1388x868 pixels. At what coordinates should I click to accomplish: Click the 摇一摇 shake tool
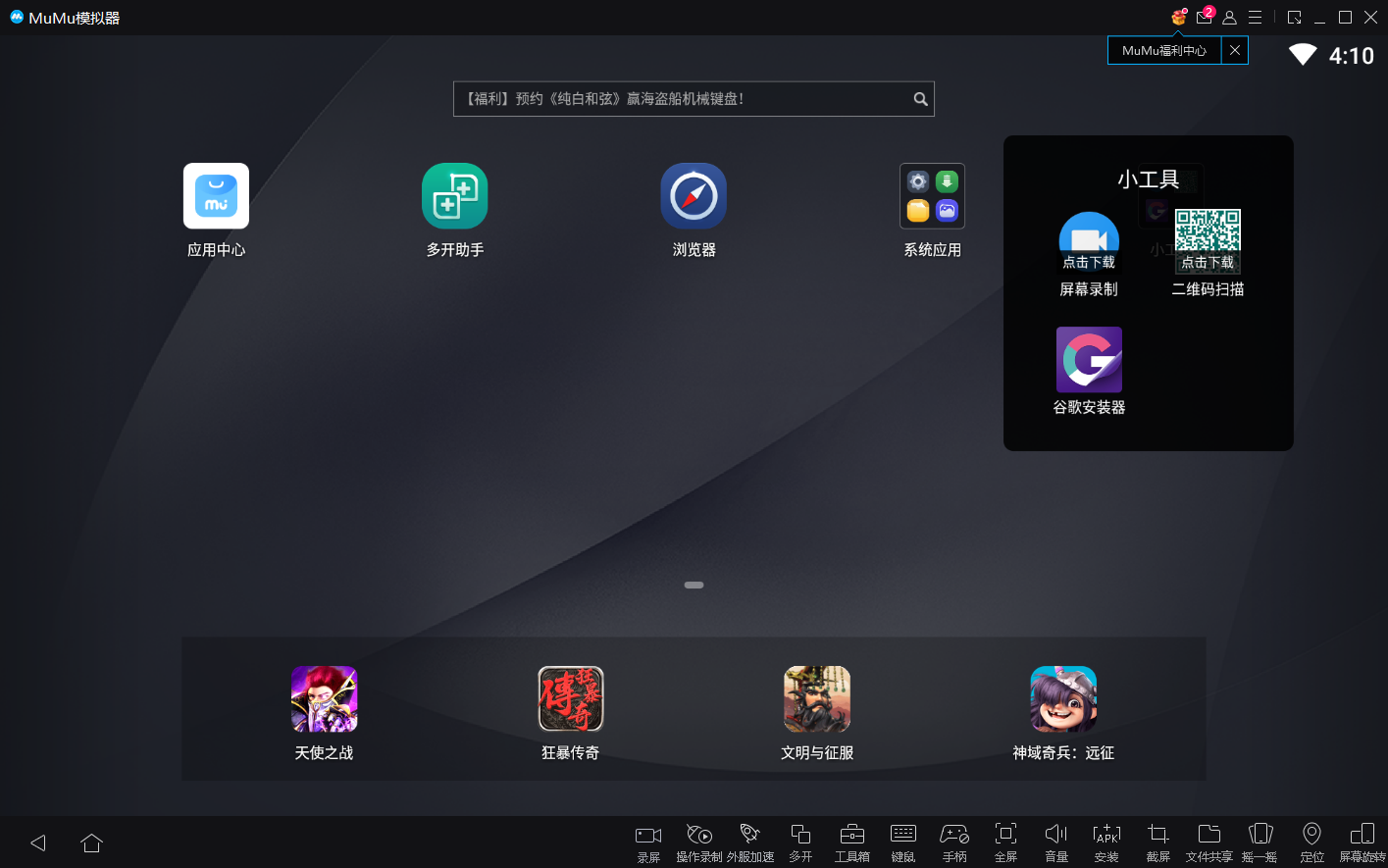[x=1260, y=842]
